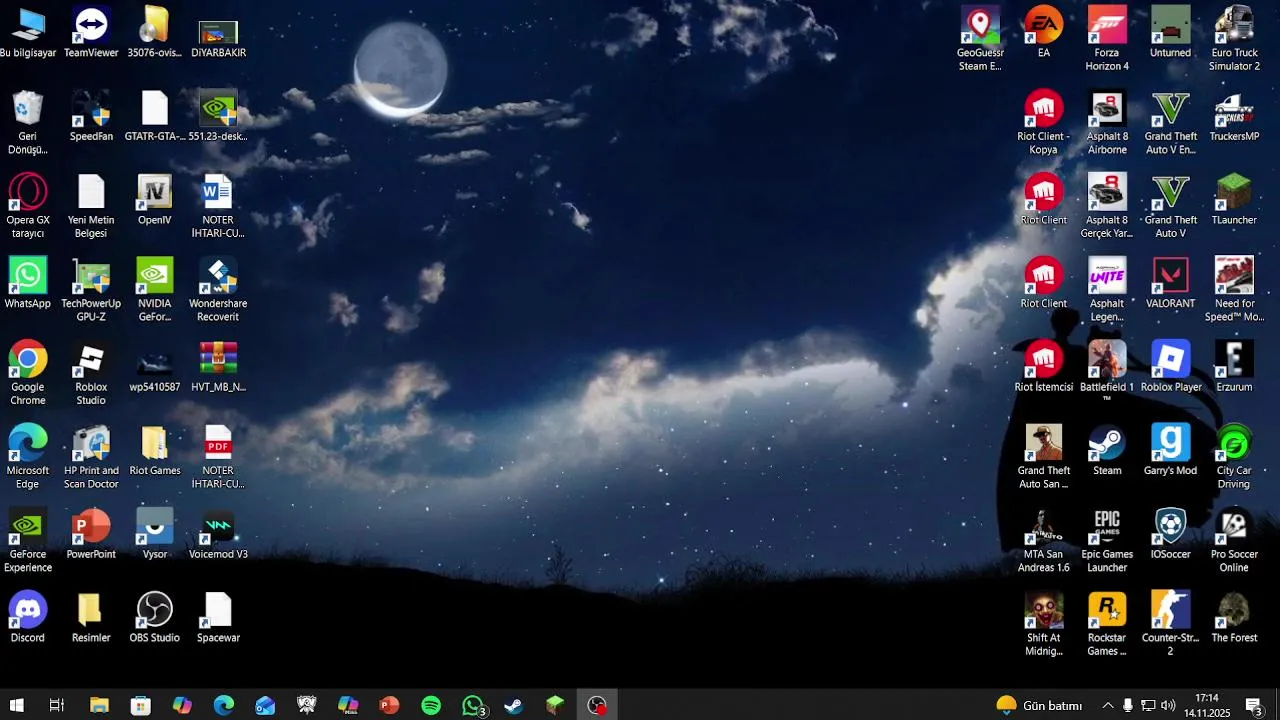
Task: Select the Euro Truck Simulator 2 icon
Action: coord(1234,39)
